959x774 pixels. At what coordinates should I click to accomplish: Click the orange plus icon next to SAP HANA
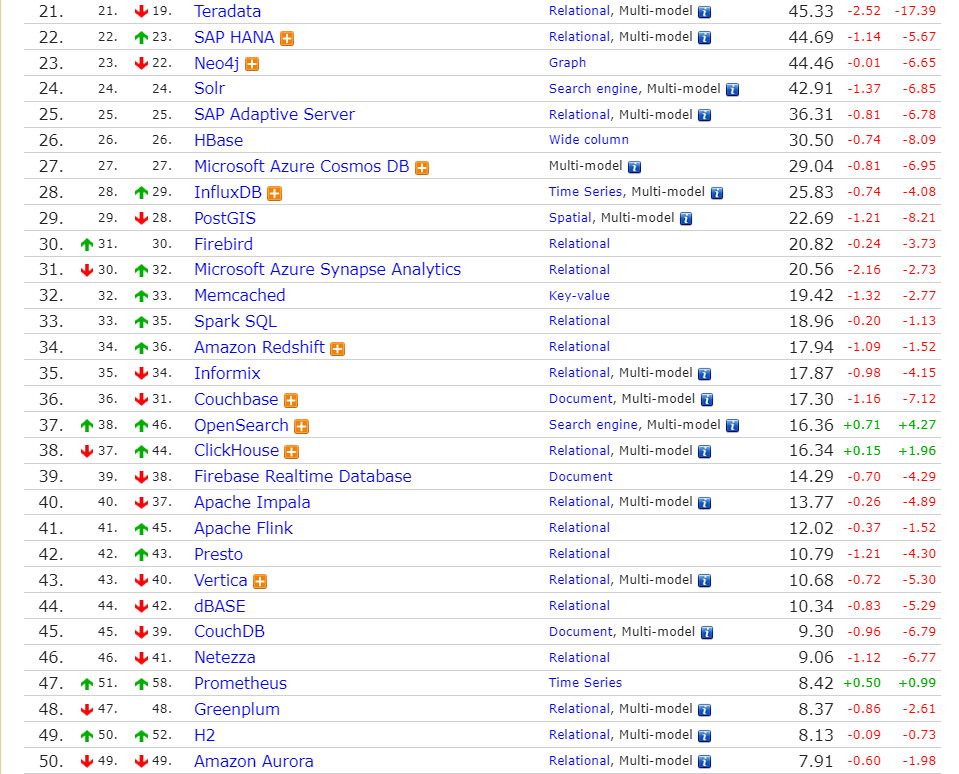tap(287, 39)
